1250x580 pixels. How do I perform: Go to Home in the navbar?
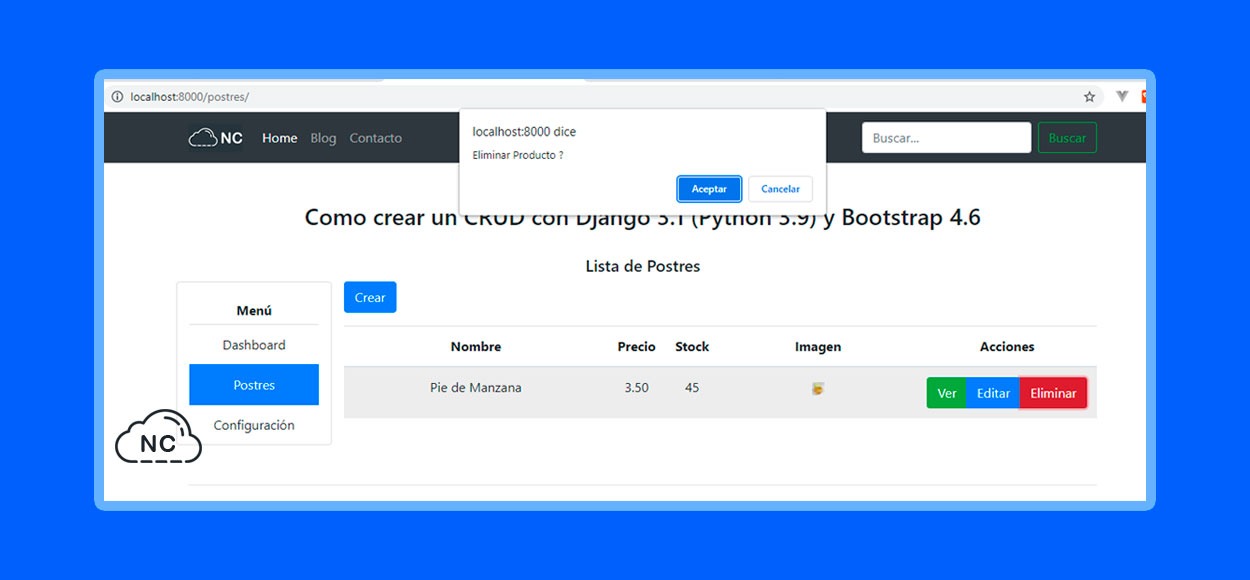280,138
